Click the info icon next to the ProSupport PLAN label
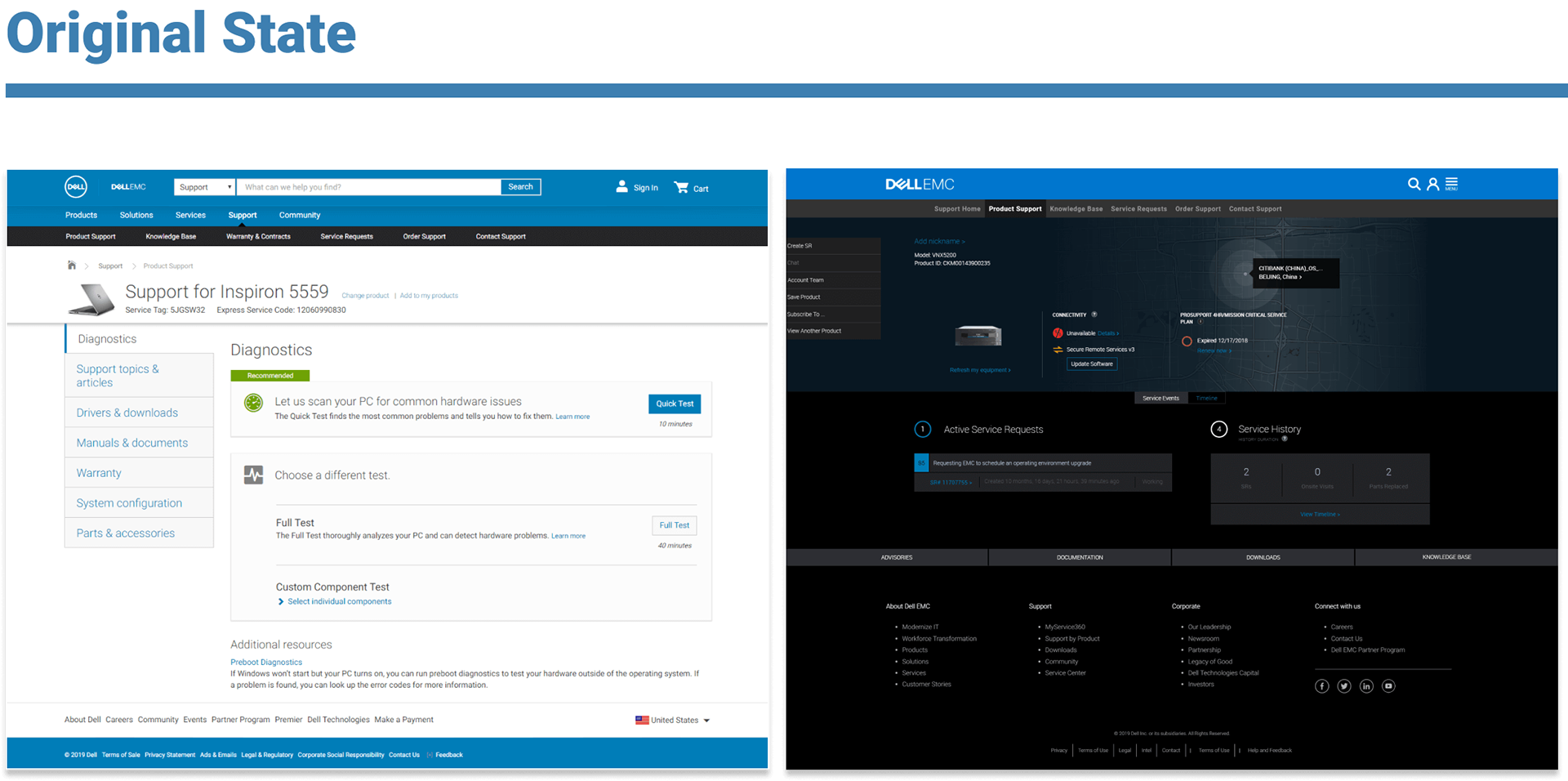This screenshot has width=1568, height=781. pos(1200,322)
